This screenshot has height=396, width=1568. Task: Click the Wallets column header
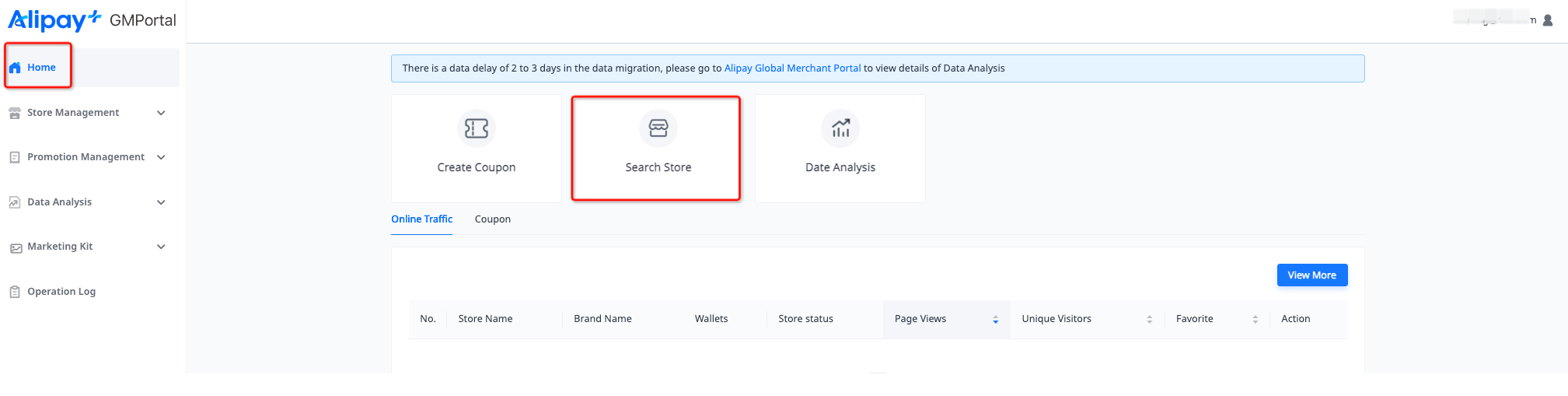711,319
